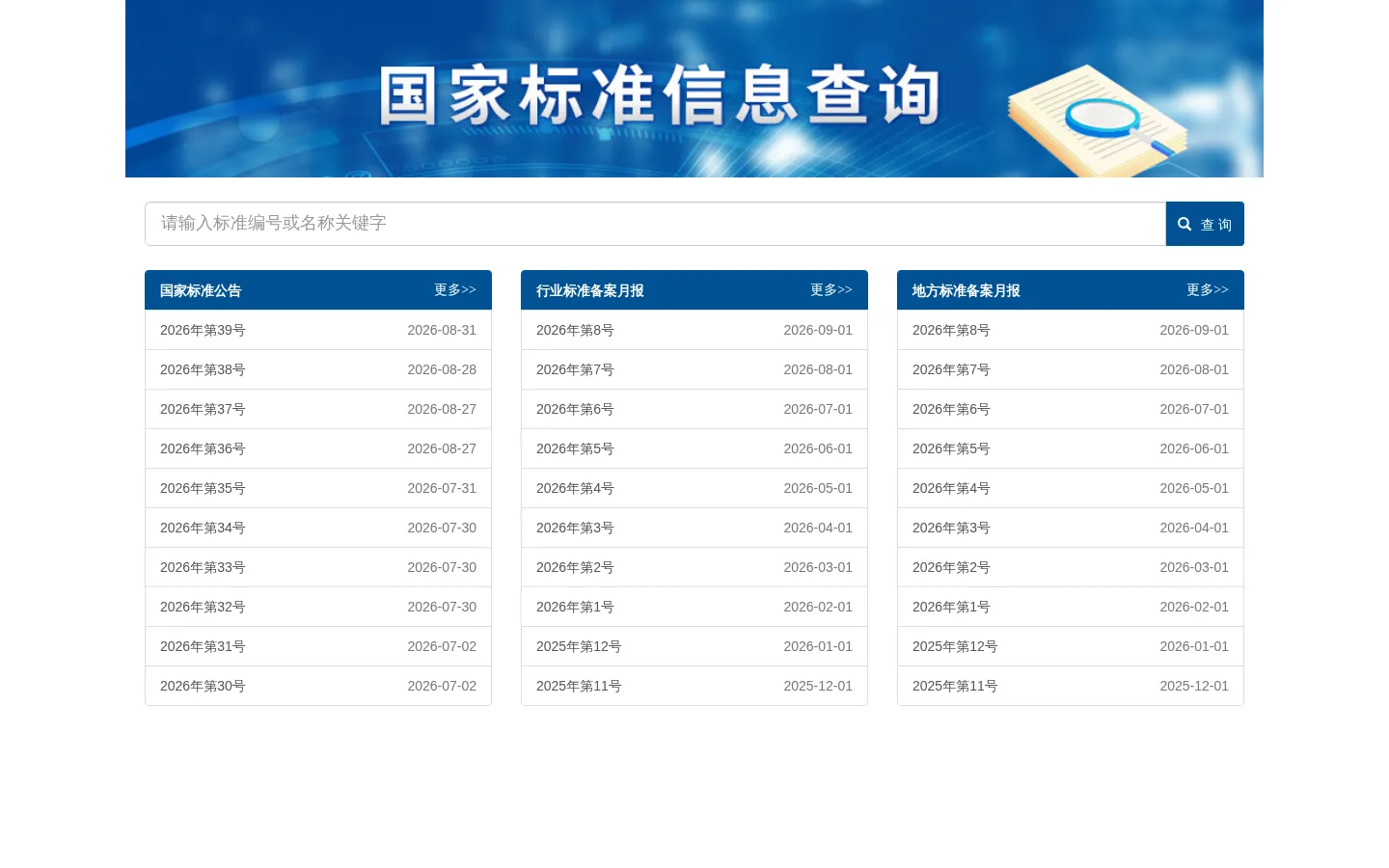The width and height of the screenshot is (1389, 868).
Task: Open 2026年第5号 in 行业标准备案月报
Action: 575,448
